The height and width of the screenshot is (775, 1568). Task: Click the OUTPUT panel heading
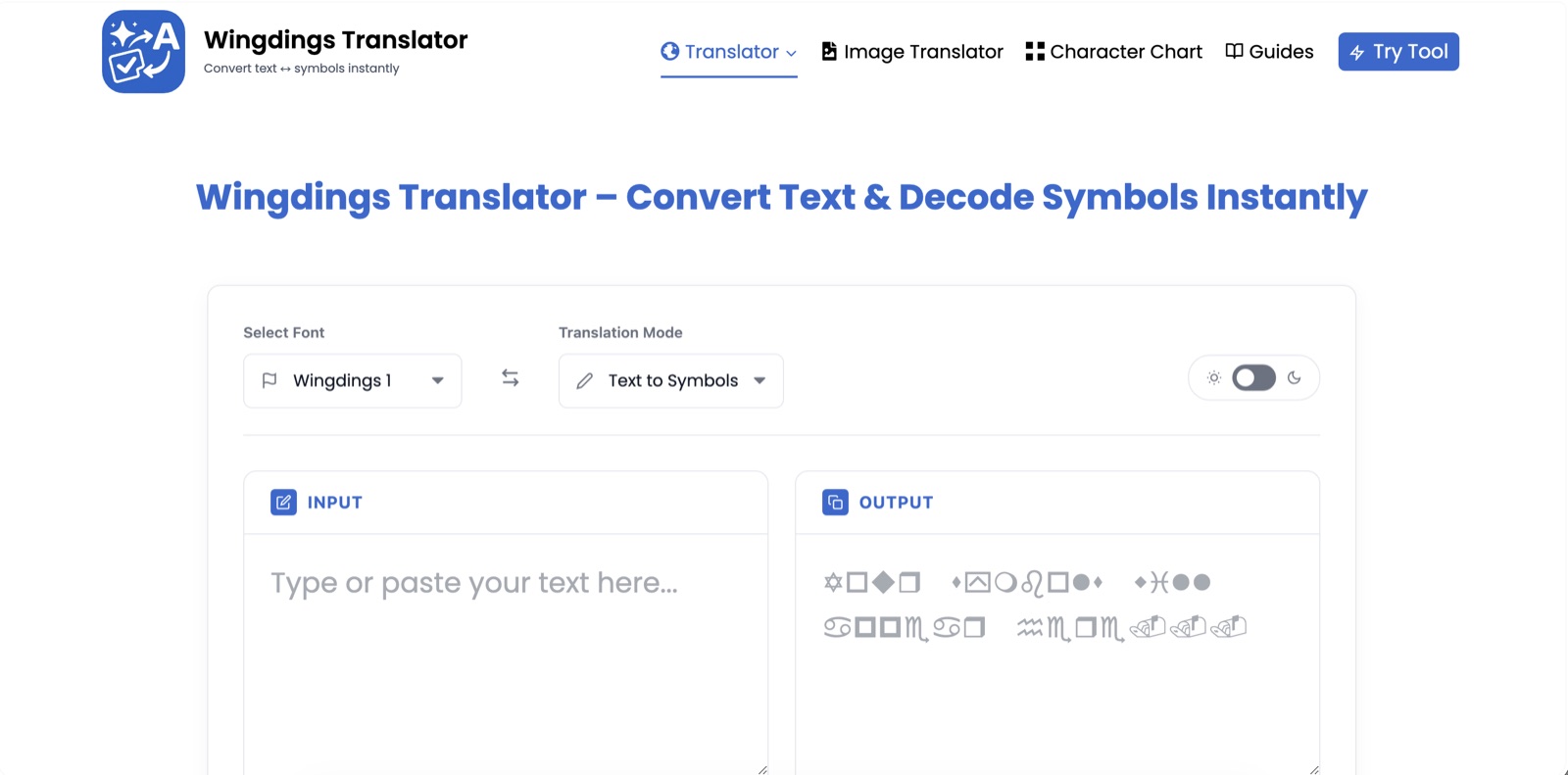pos(897,503)
